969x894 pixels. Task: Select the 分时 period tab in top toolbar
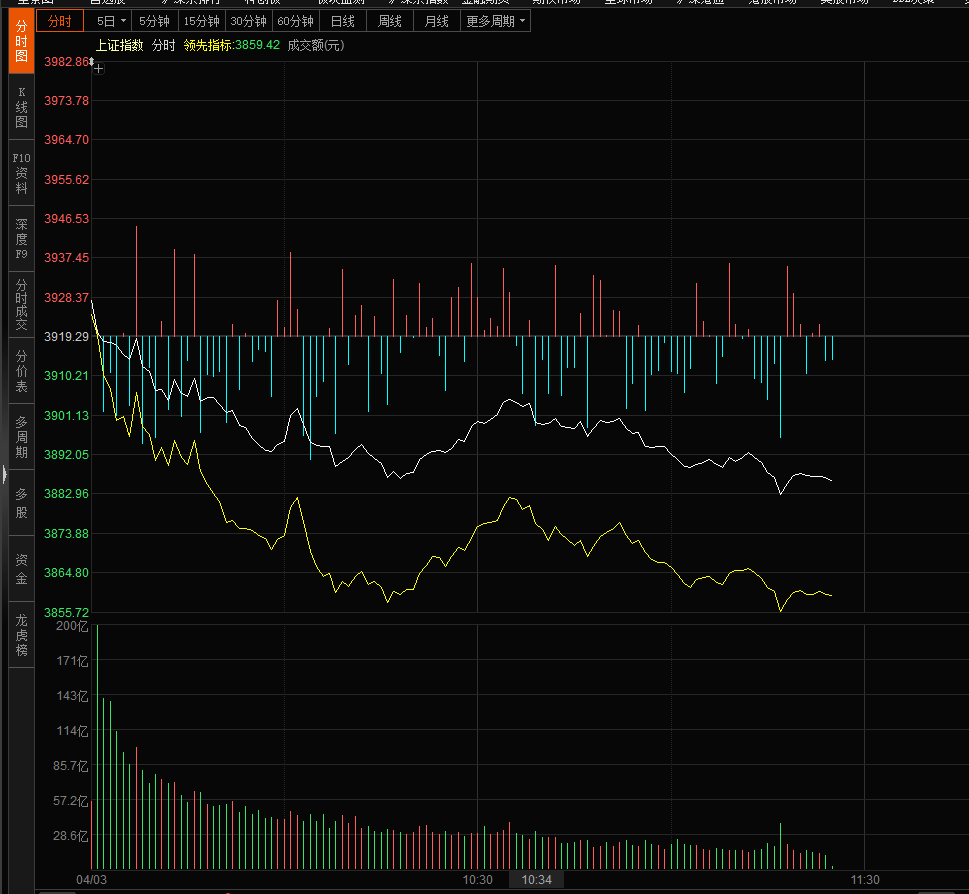pyautogui.click(x=60, y=21)
